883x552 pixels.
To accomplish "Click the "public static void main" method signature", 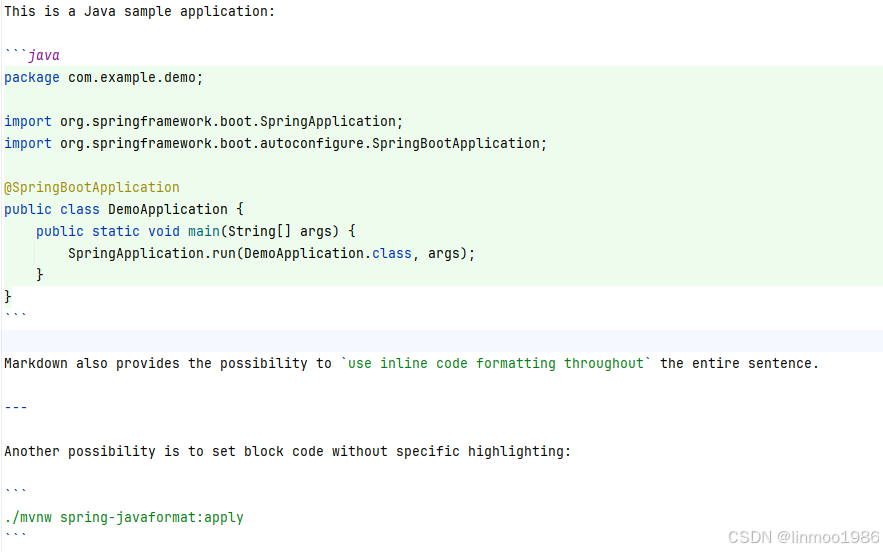I will [x=196, y=231].
